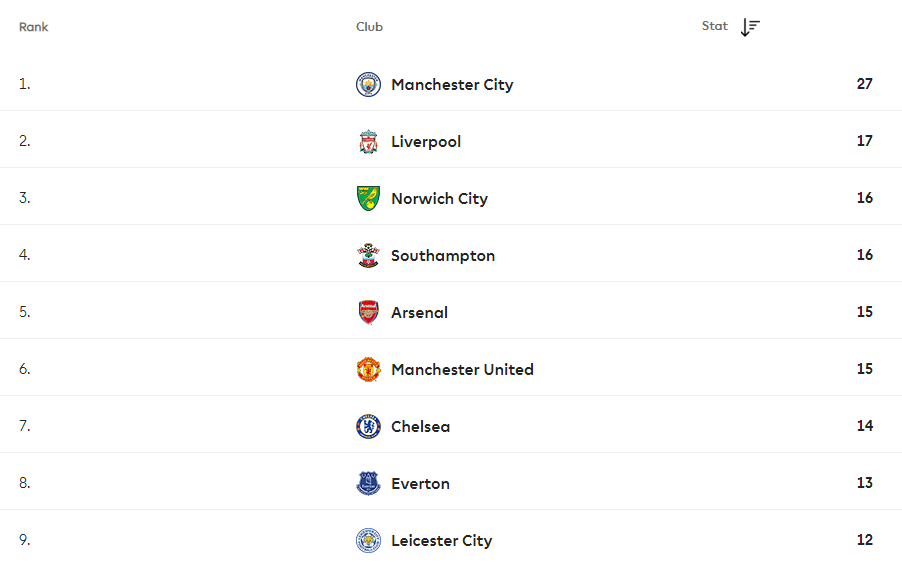Screen dimensions: 902x566
Task: Open the Liverpool club link
Action: [x=426, y=142]
